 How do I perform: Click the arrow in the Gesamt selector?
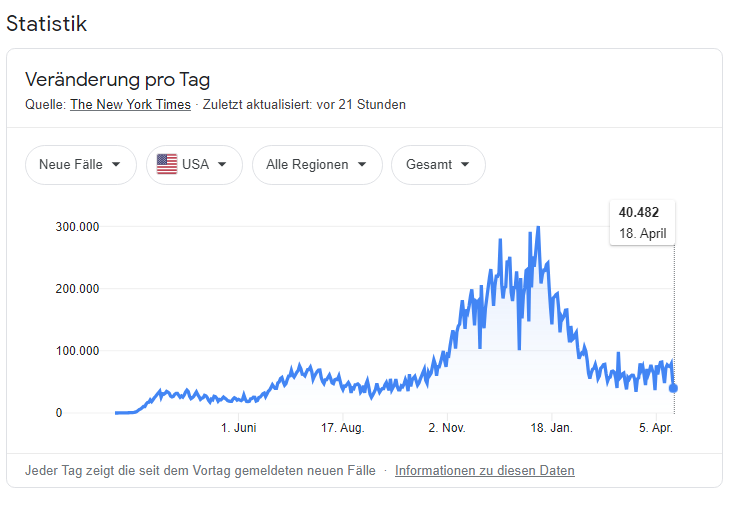pyautogui.click(x=466, y=165)
